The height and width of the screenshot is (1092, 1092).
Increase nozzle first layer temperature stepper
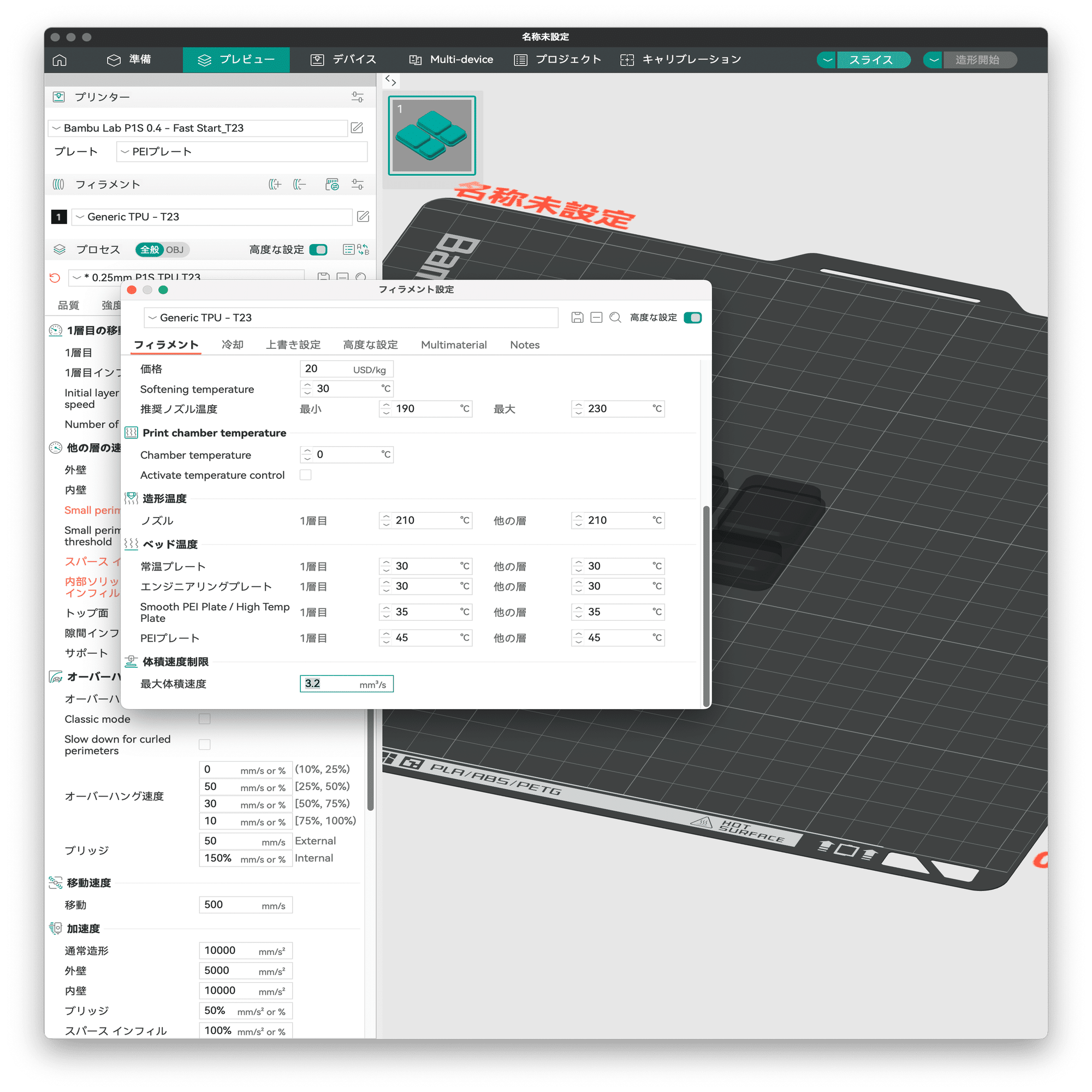click(387, 516)
